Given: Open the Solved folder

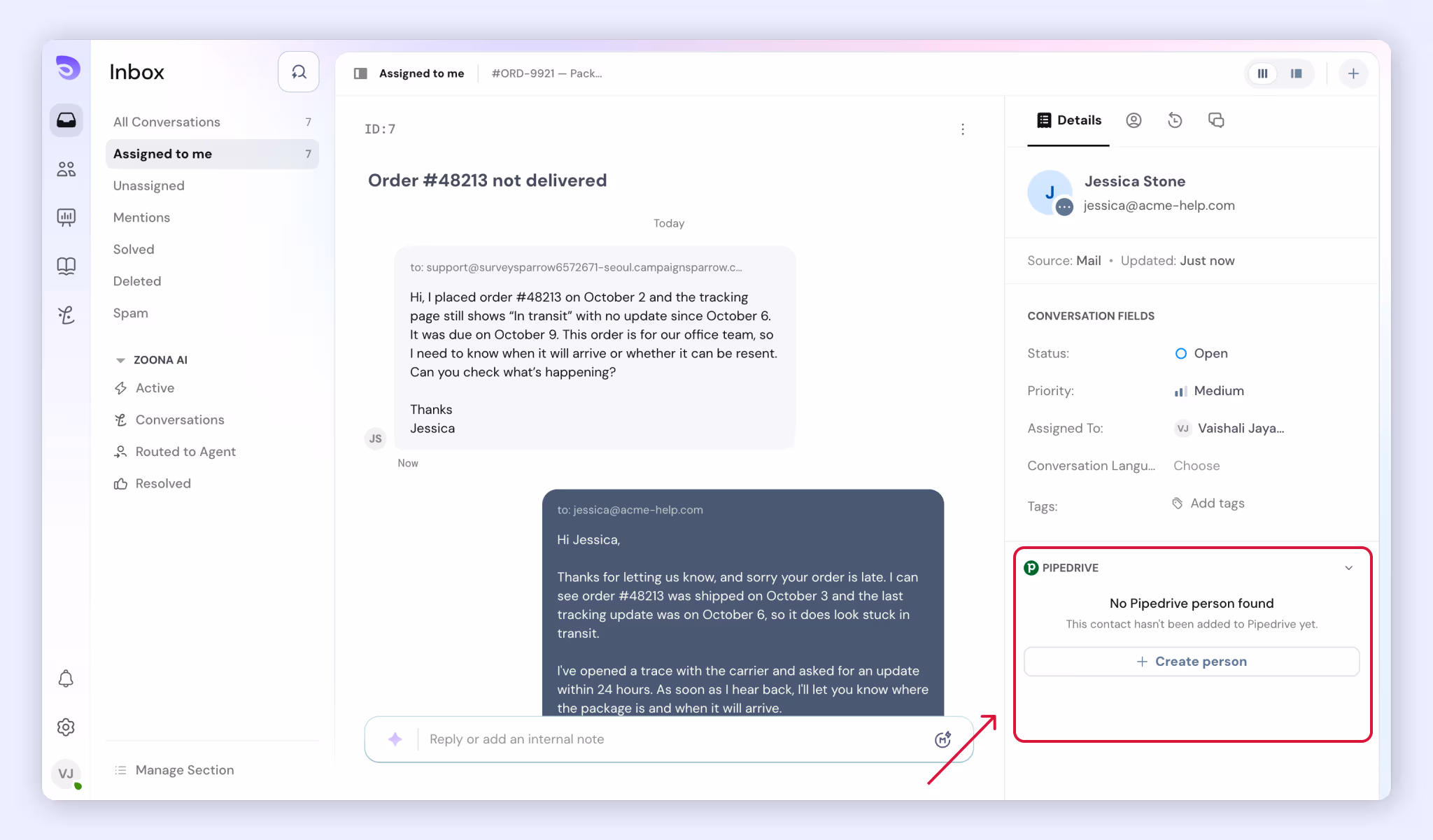Looking at the screenshot, I should pos(212,249).
